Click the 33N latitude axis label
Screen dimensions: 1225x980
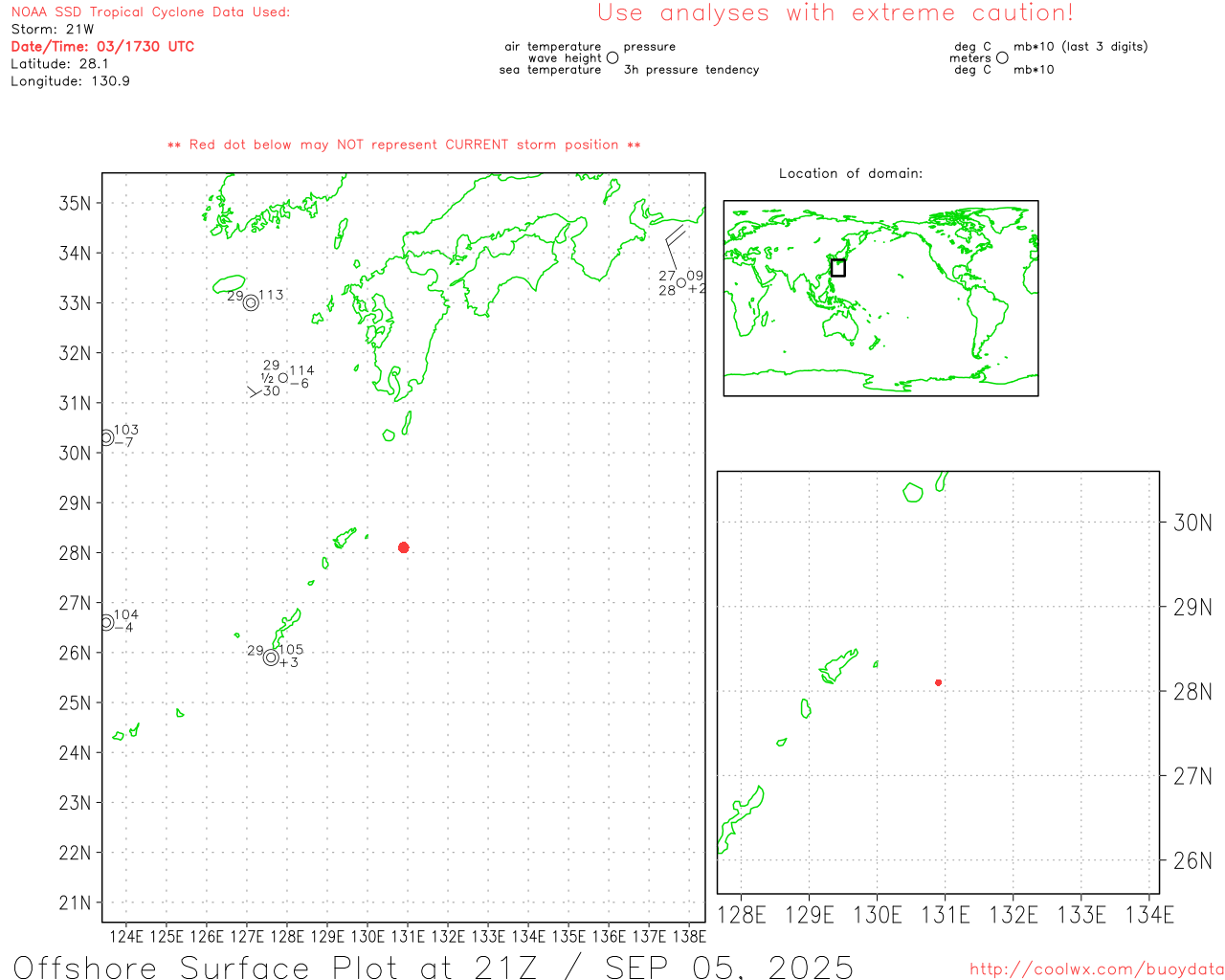click(76, 302)
